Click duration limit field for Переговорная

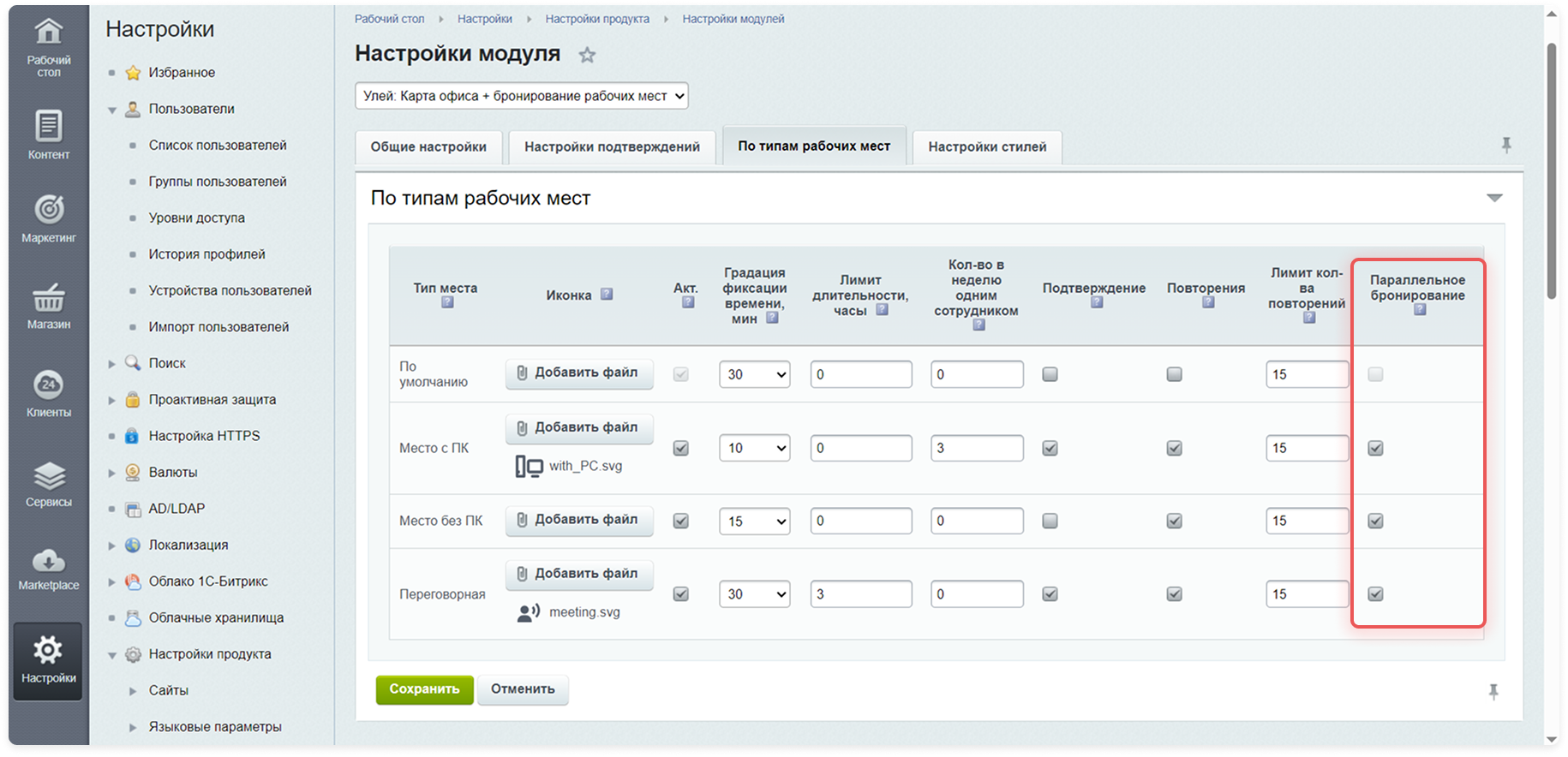point(861,593)
